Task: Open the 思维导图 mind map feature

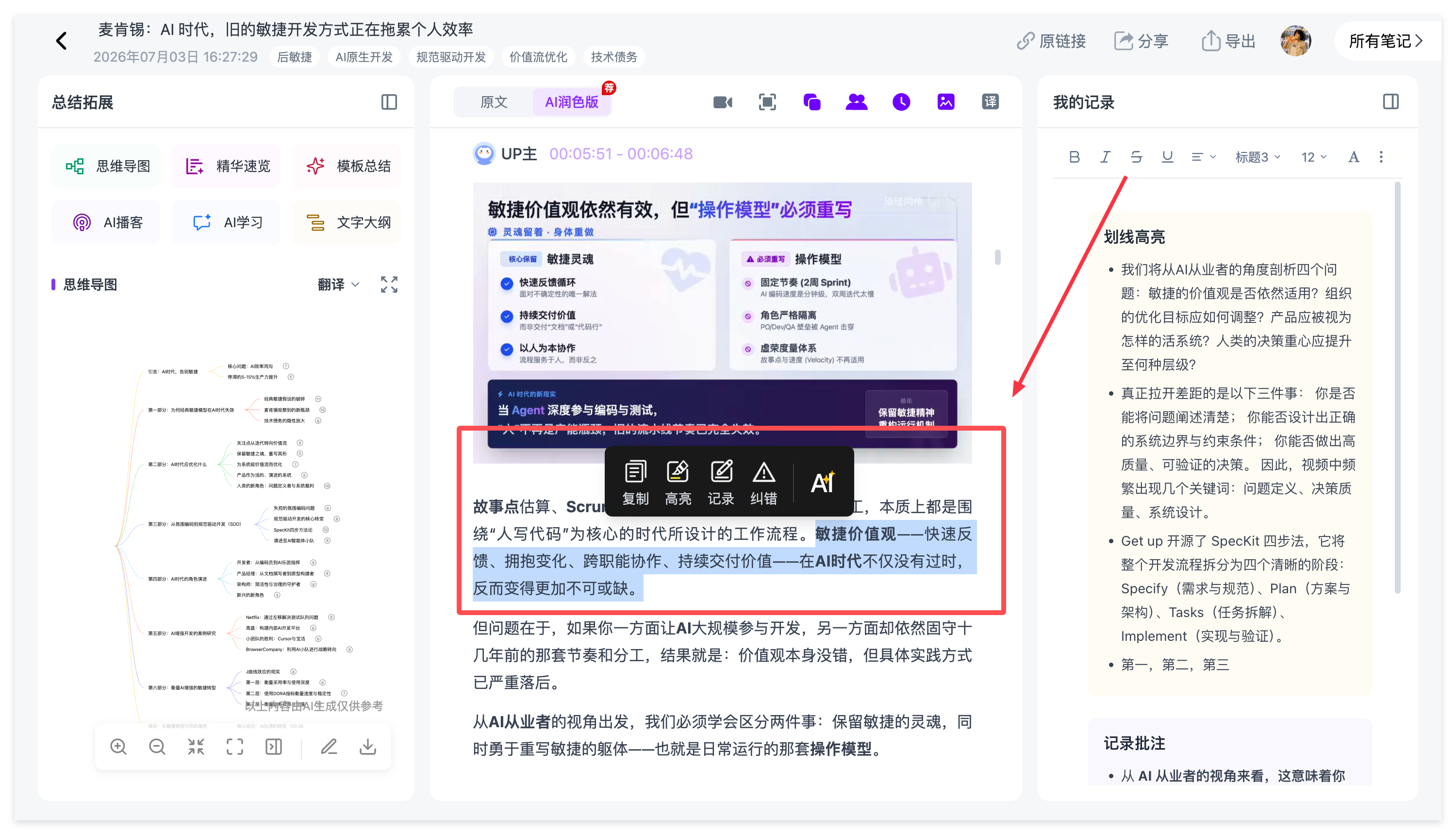Action: pos(107,167)
